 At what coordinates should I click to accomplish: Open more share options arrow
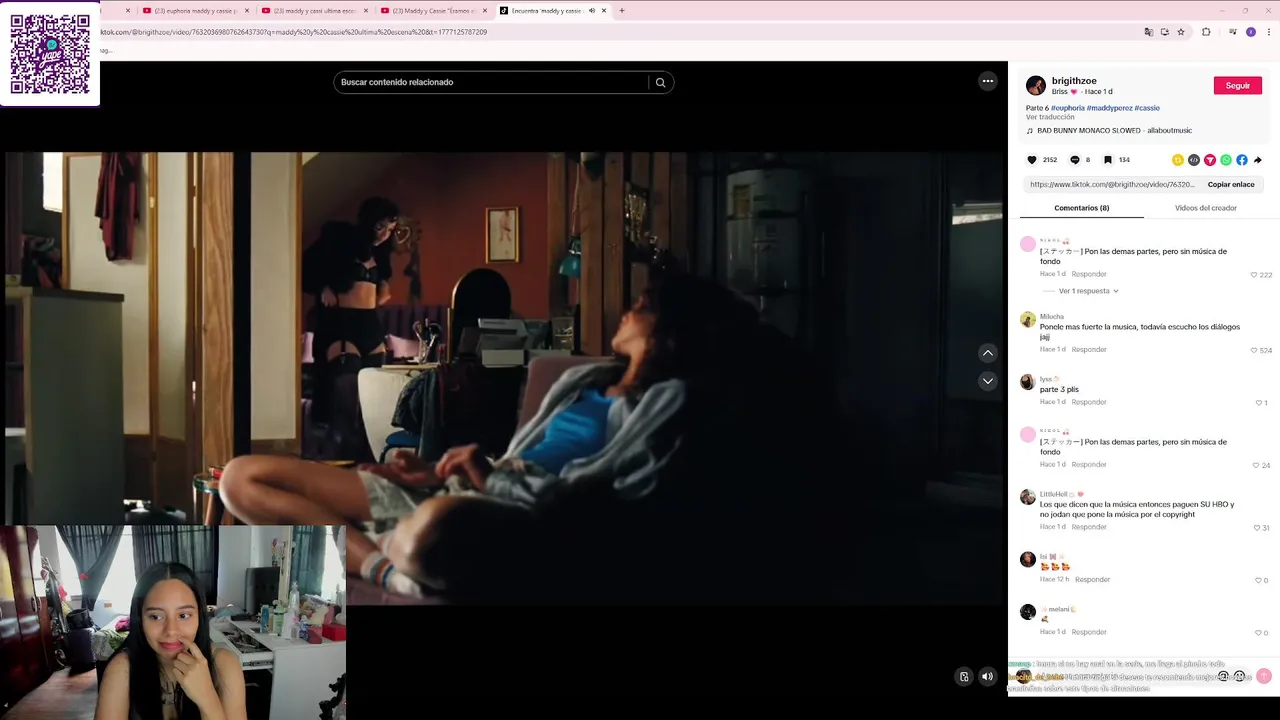click(x=1258, y=160)
